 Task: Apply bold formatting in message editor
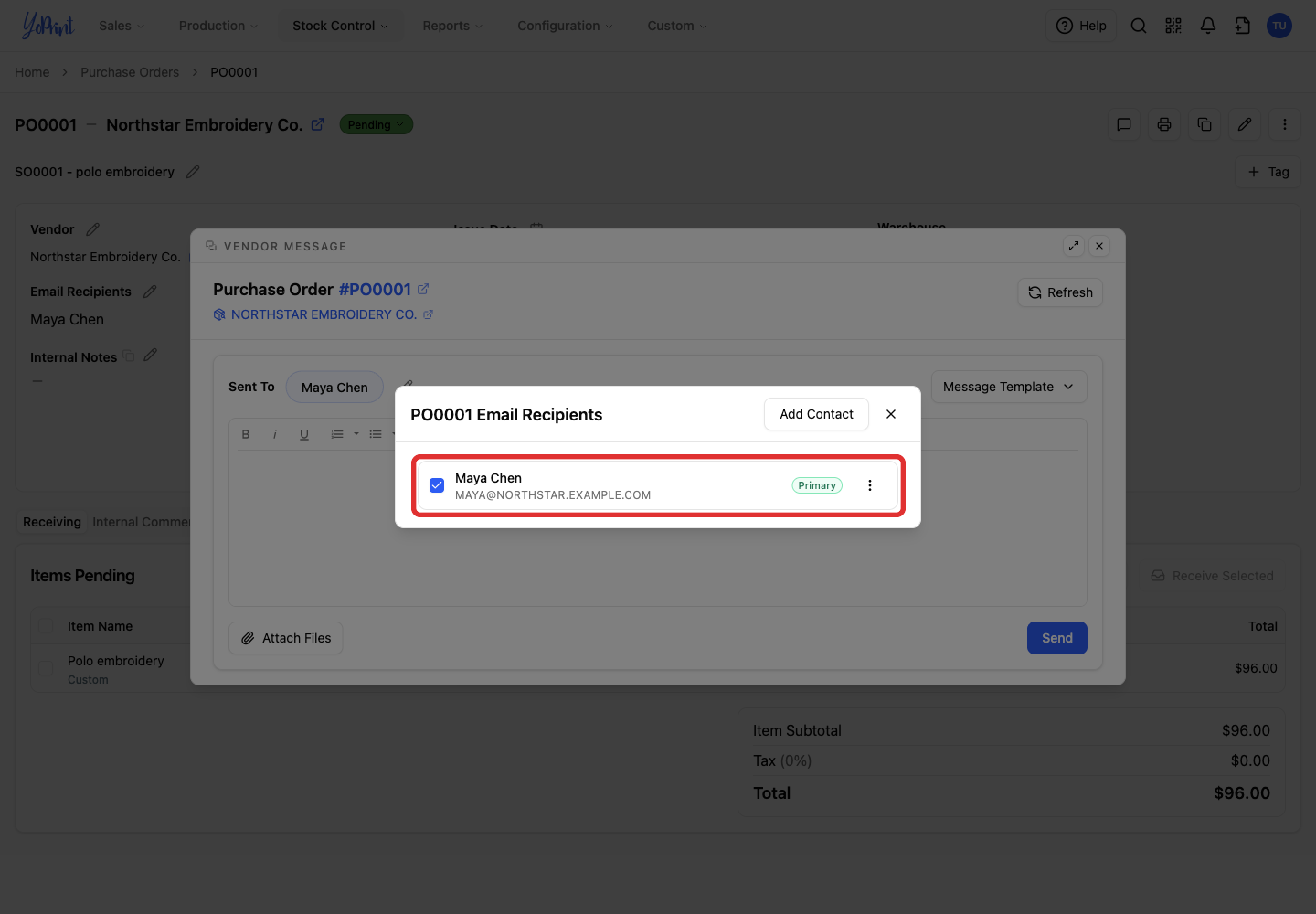[246, 434]
